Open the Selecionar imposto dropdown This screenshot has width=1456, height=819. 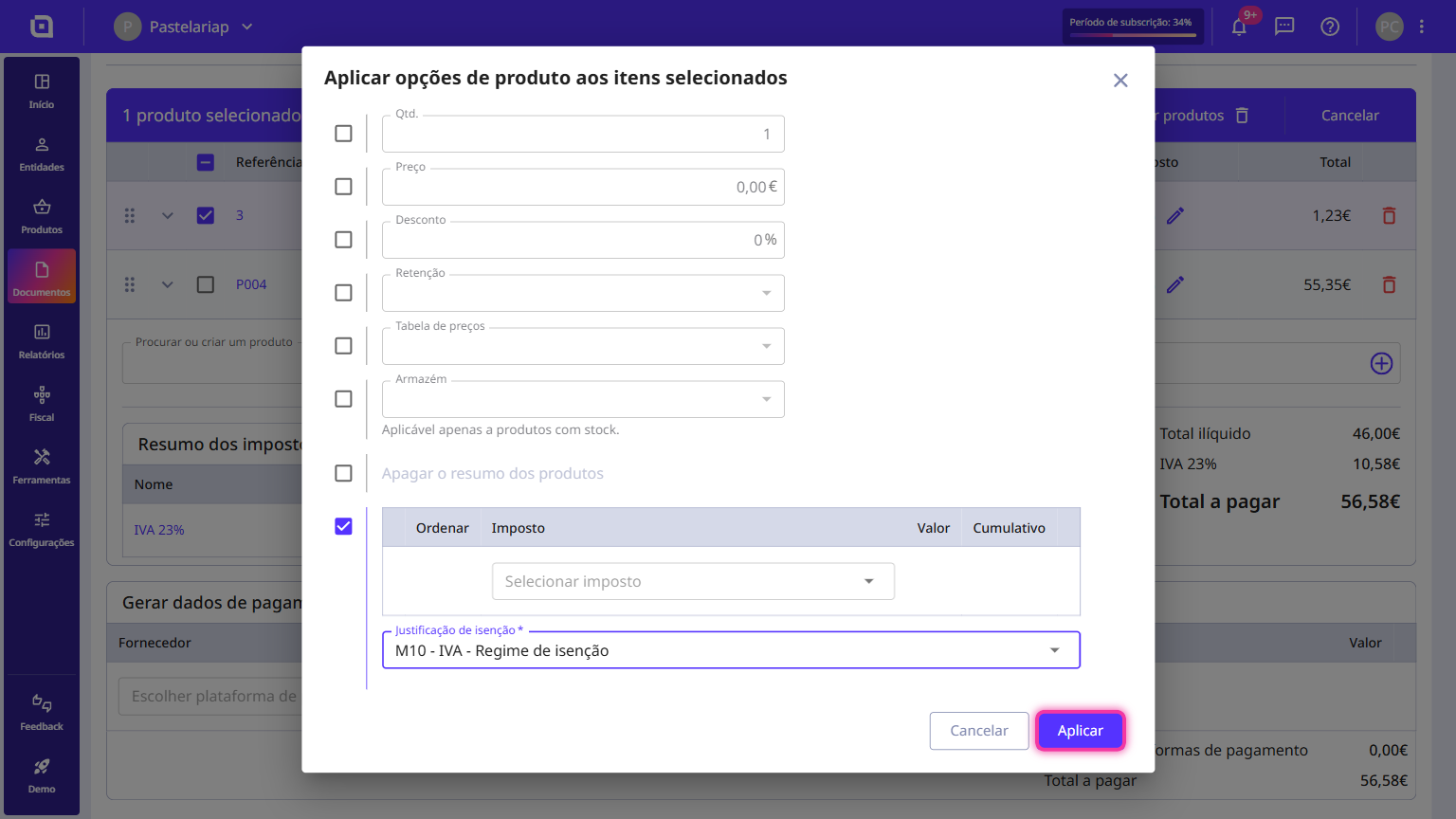(x=693, y=581)
